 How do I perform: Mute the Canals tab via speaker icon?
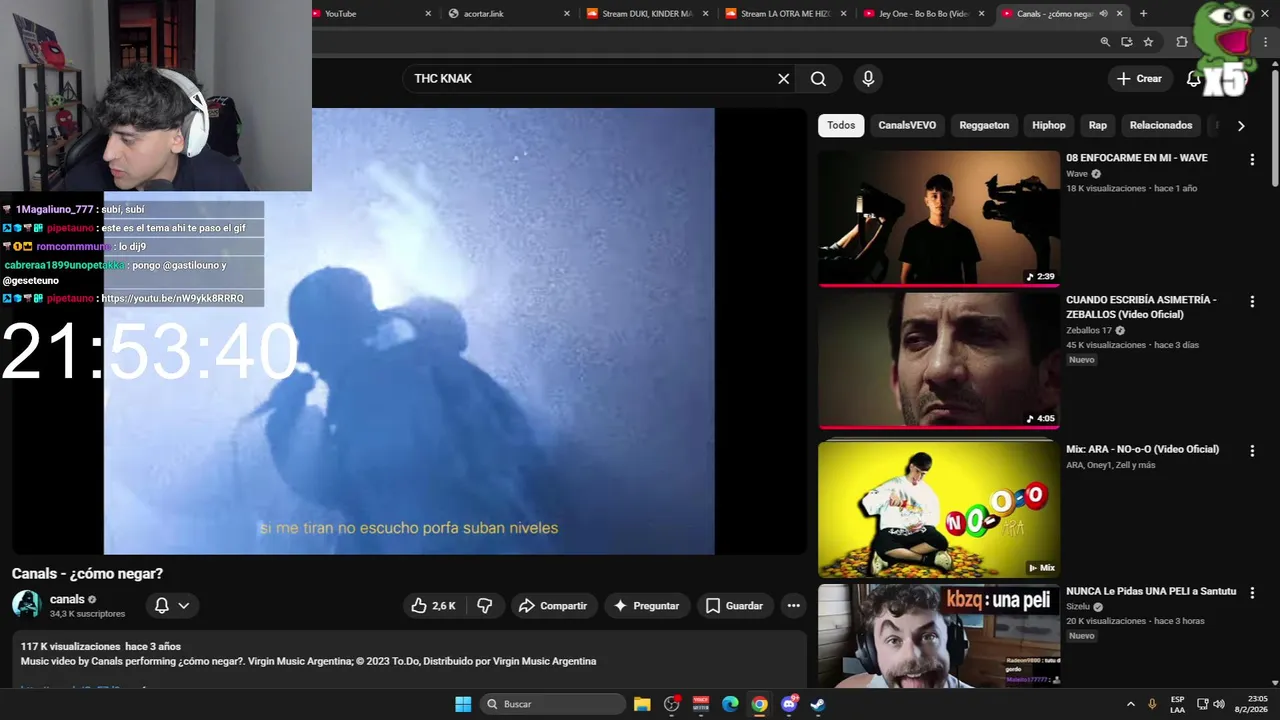[x=1103, y=14]
